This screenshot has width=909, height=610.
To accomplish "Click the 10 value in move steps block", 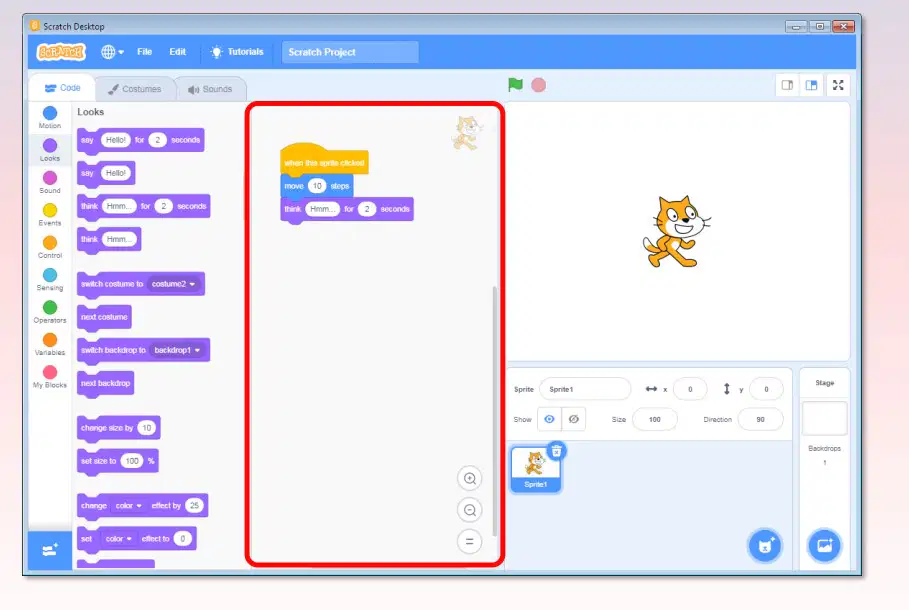I will point(317,186).
